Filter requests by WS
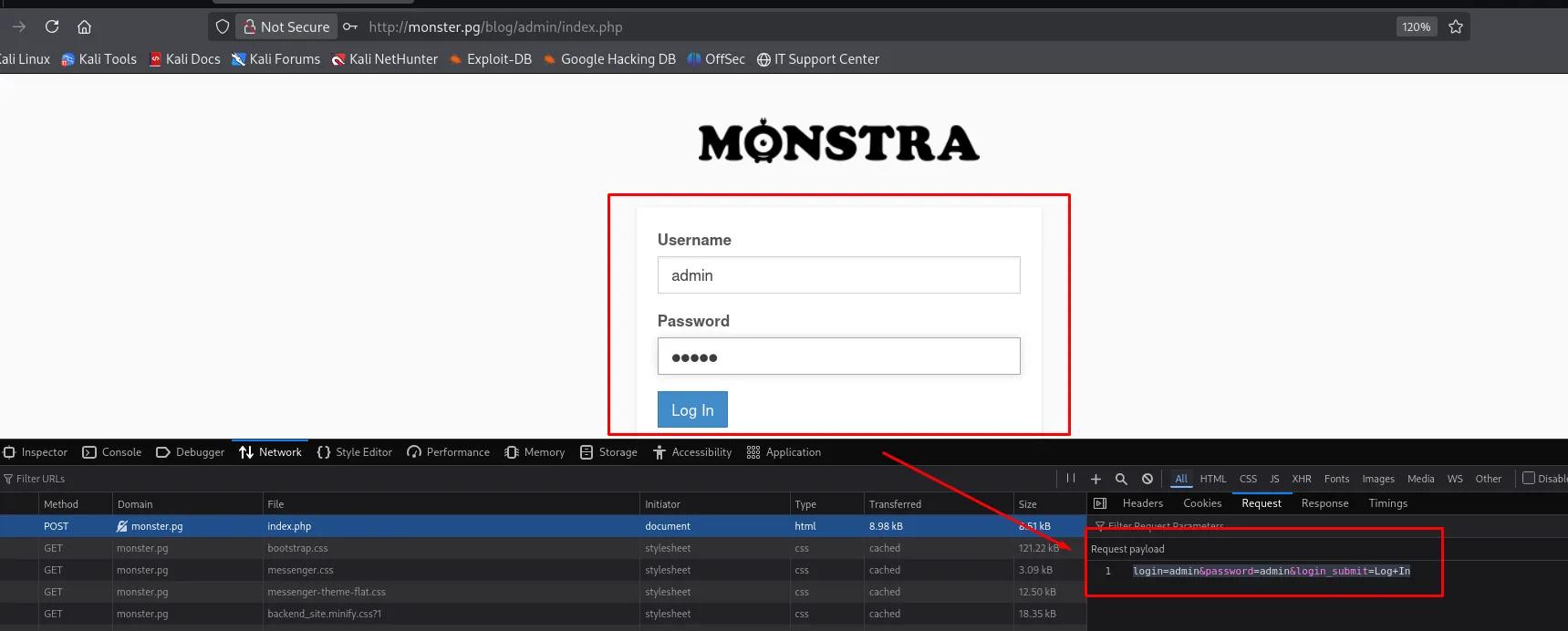Image resolution: width=1568 pixels, height=631 pixels. click(1455, 479)
